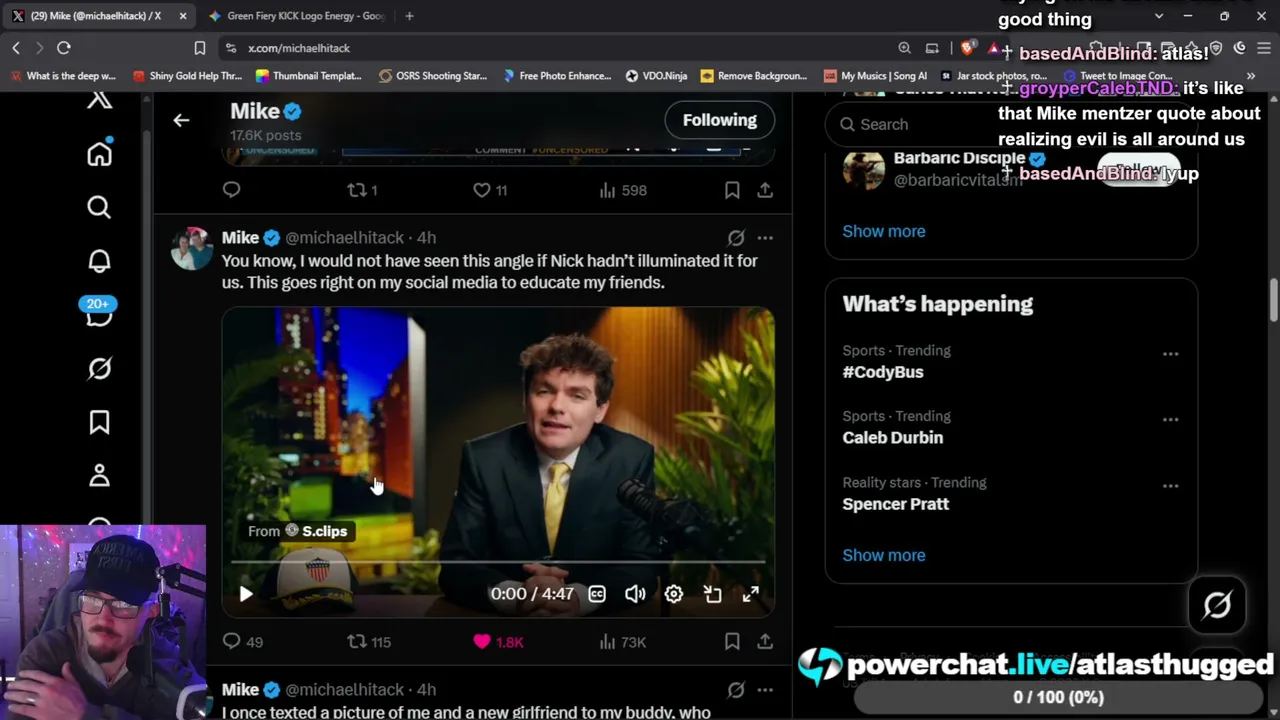The height and width of the screenshot is (720, 1280).
Task: Share the post with 598 views
Action: coord(765,190)
